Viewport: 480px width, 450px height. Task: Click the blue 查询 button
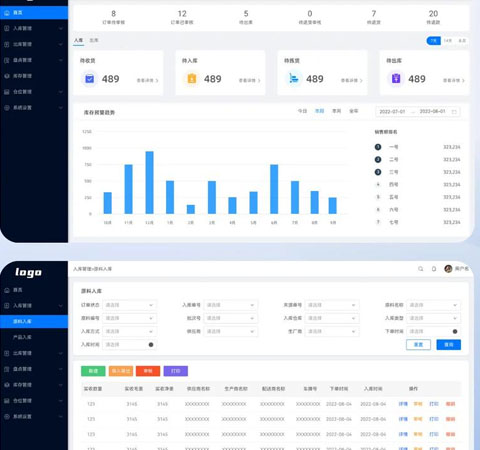[449, 345]
